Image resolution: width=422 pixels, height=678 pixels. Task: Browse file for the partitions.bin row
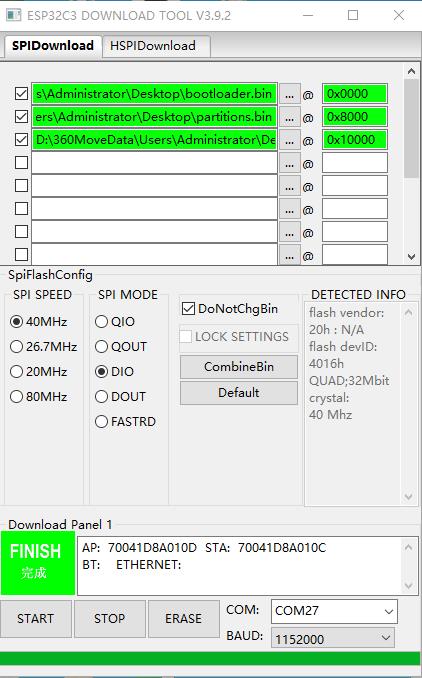pyautogui.click(x=290, y=117)
